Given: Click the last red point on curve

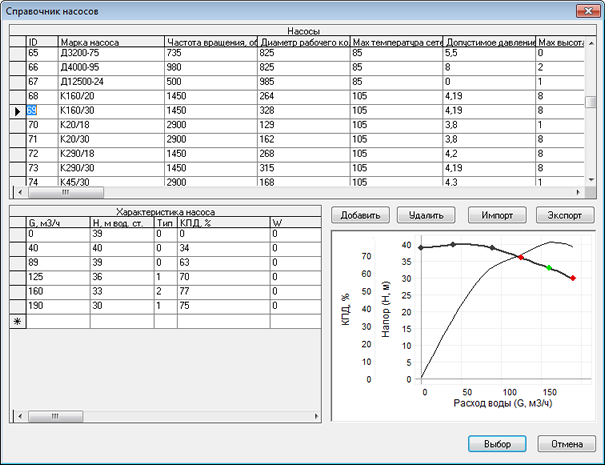Looking at the screenshot, I should pos(573,278).
